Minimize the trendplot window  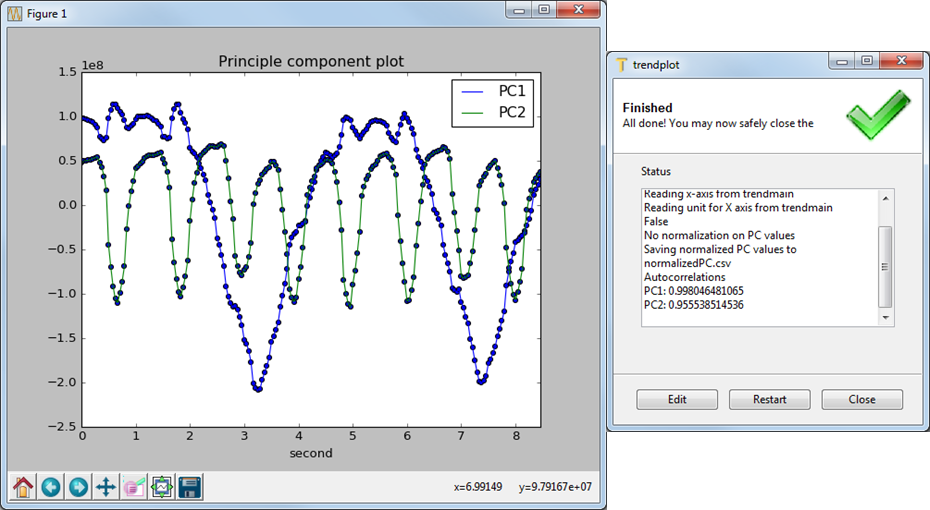click(x=842, y=62)
